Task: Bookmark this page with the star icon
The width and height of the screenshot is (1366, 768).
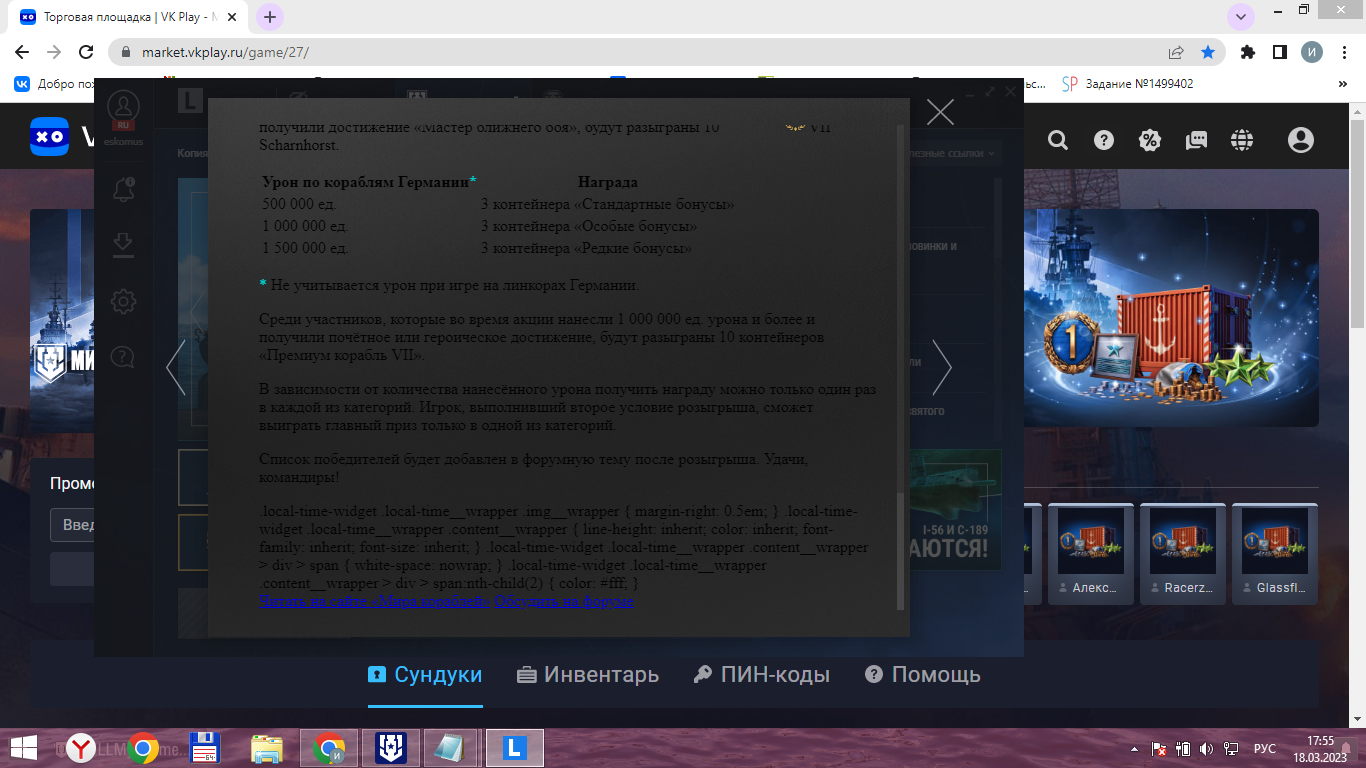Action: pos(1208,52)
